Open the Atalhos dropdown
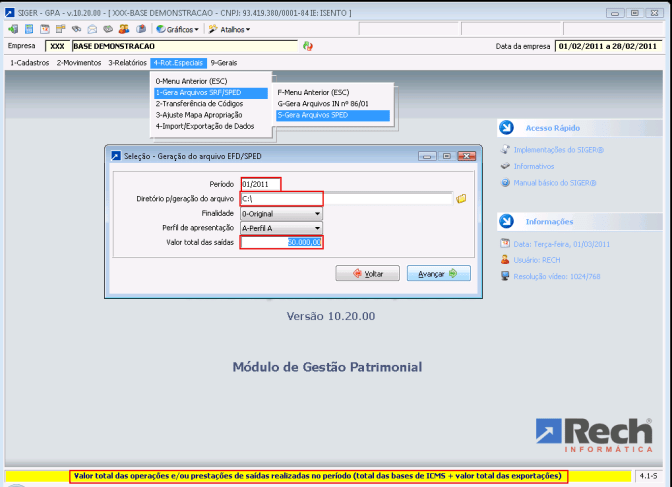Image resolution: width=672 pixels, height=487 pixels. point(229,29)
